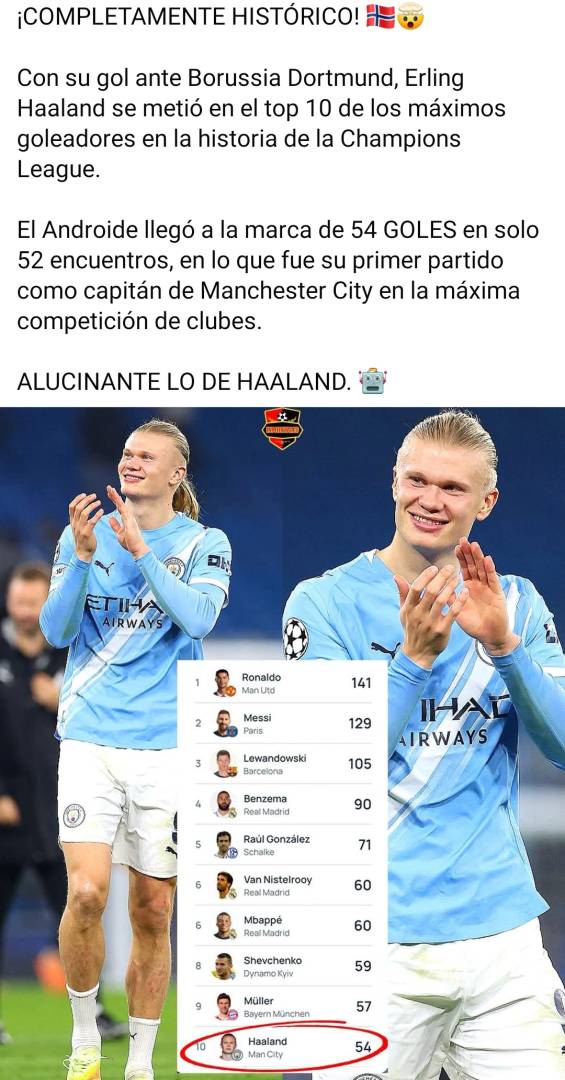Click Lewandowski's avatar in the ranking
The image size is (565, 1080).
click(x=224, y=765)
